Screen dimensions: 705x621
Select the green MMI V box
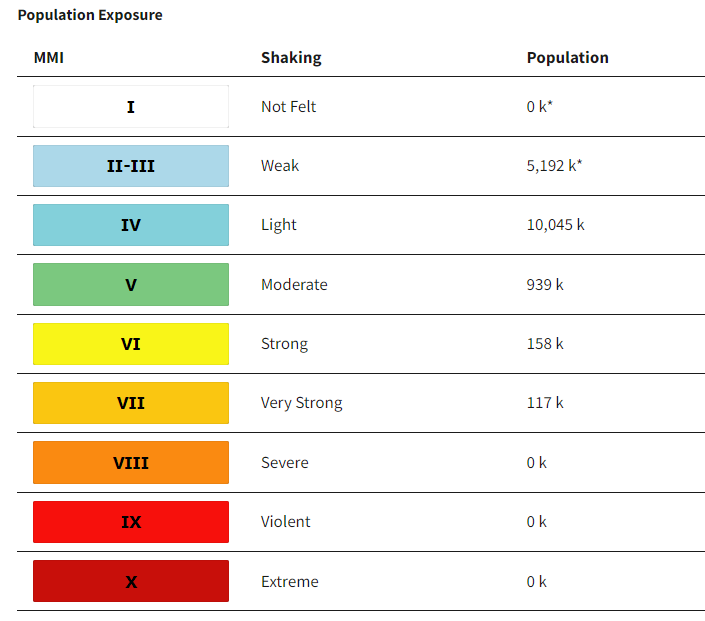coord(131,285)
